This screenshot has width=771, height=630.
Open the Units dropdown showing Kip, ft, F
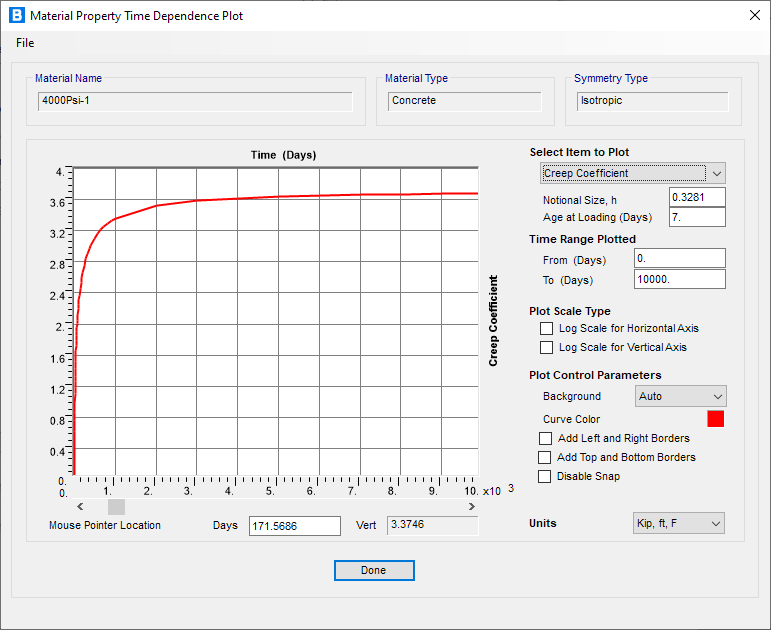tap(679, 523)
